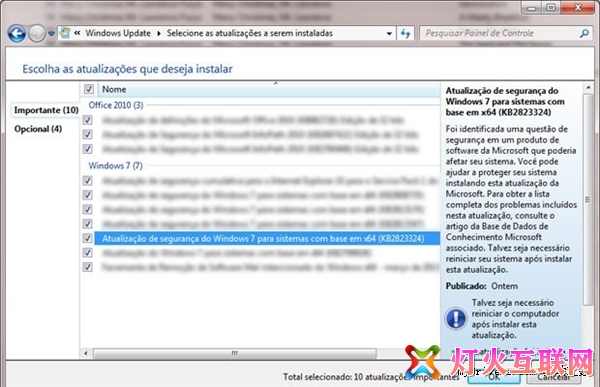Expand the address bar history dropdown
This screenshot has width=600, height=387.
click(x=389, y=33)
